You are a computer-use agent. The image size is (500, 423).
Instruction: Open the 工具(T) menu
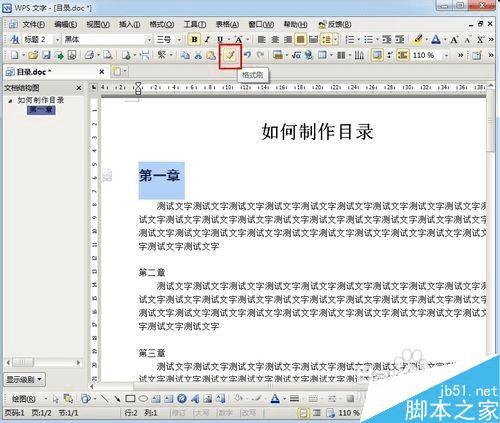pos(195,24)
